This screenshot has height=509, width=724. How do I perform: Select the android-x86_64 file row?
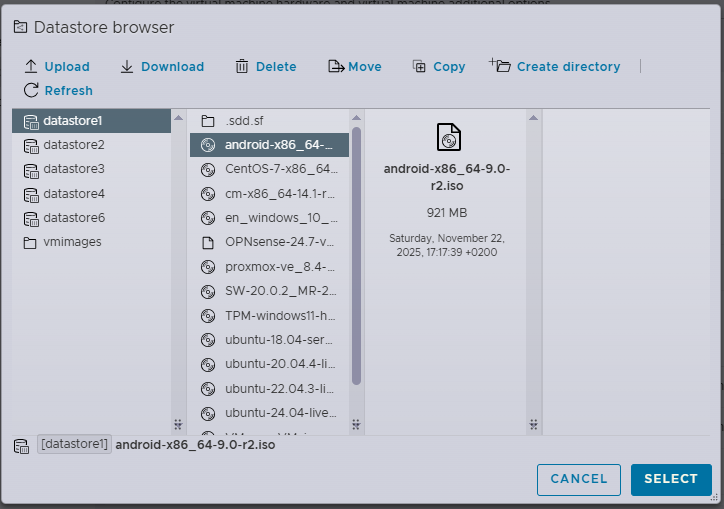pos(270,145)
